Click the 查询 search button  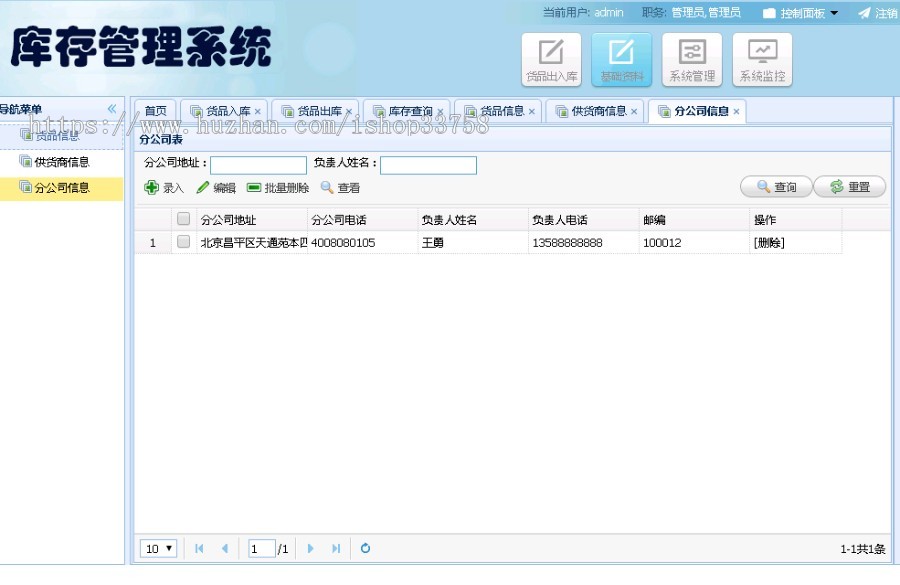776,186
